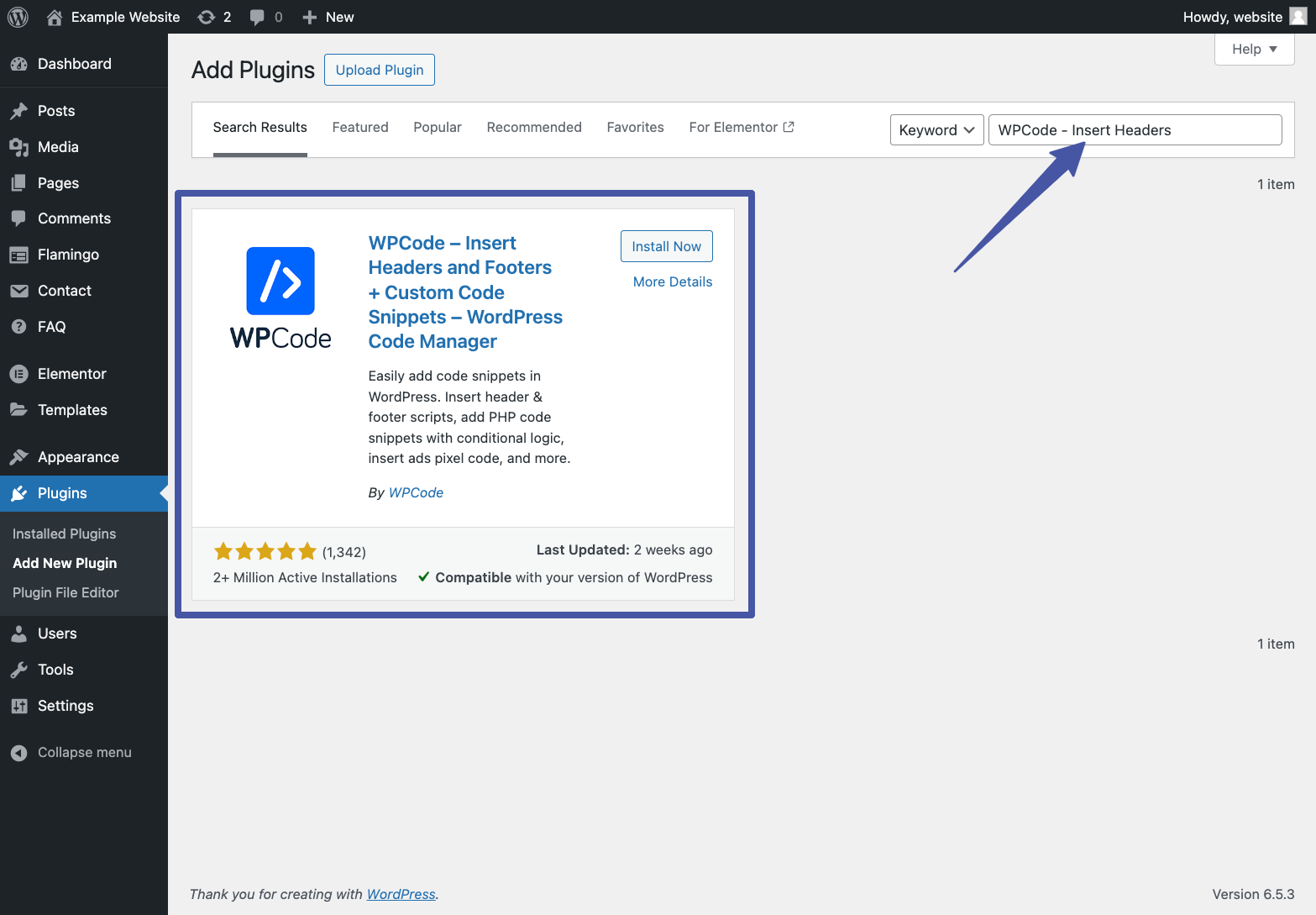Click the Flamingo icon in sidebar

[19, 255]
